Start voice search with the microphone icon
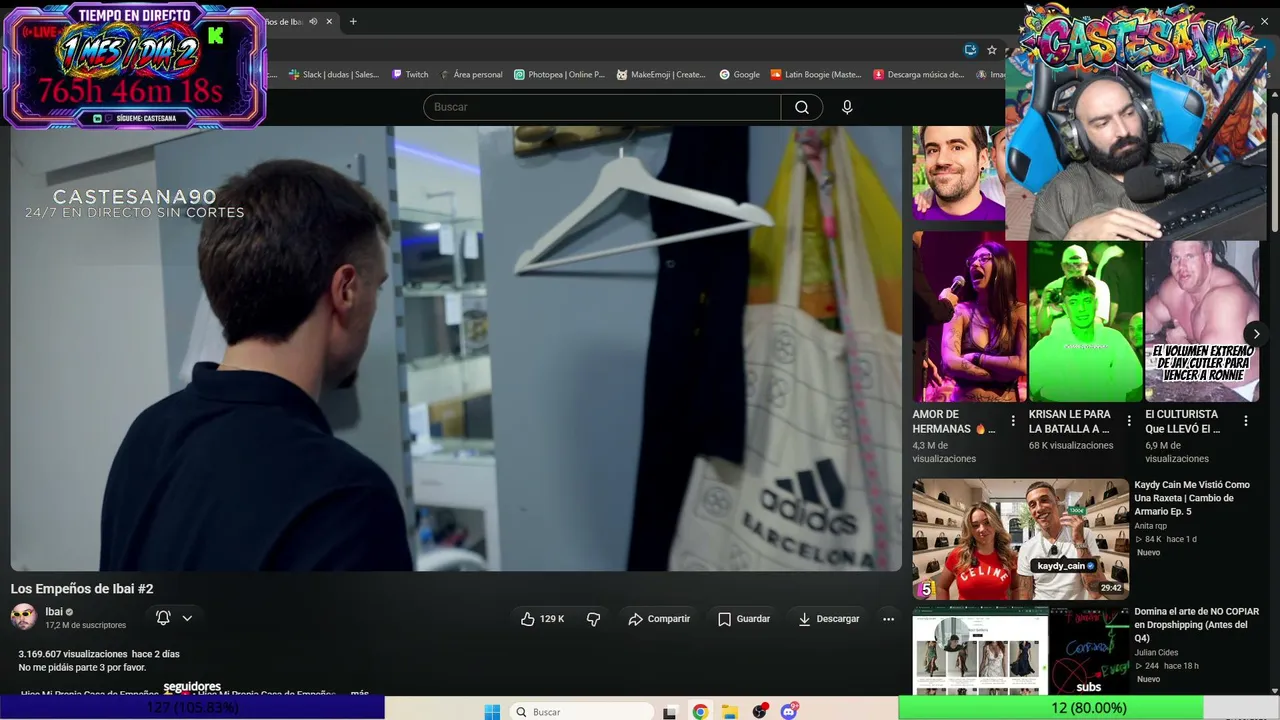1280x720 pixels. click(x=847, y=107)
